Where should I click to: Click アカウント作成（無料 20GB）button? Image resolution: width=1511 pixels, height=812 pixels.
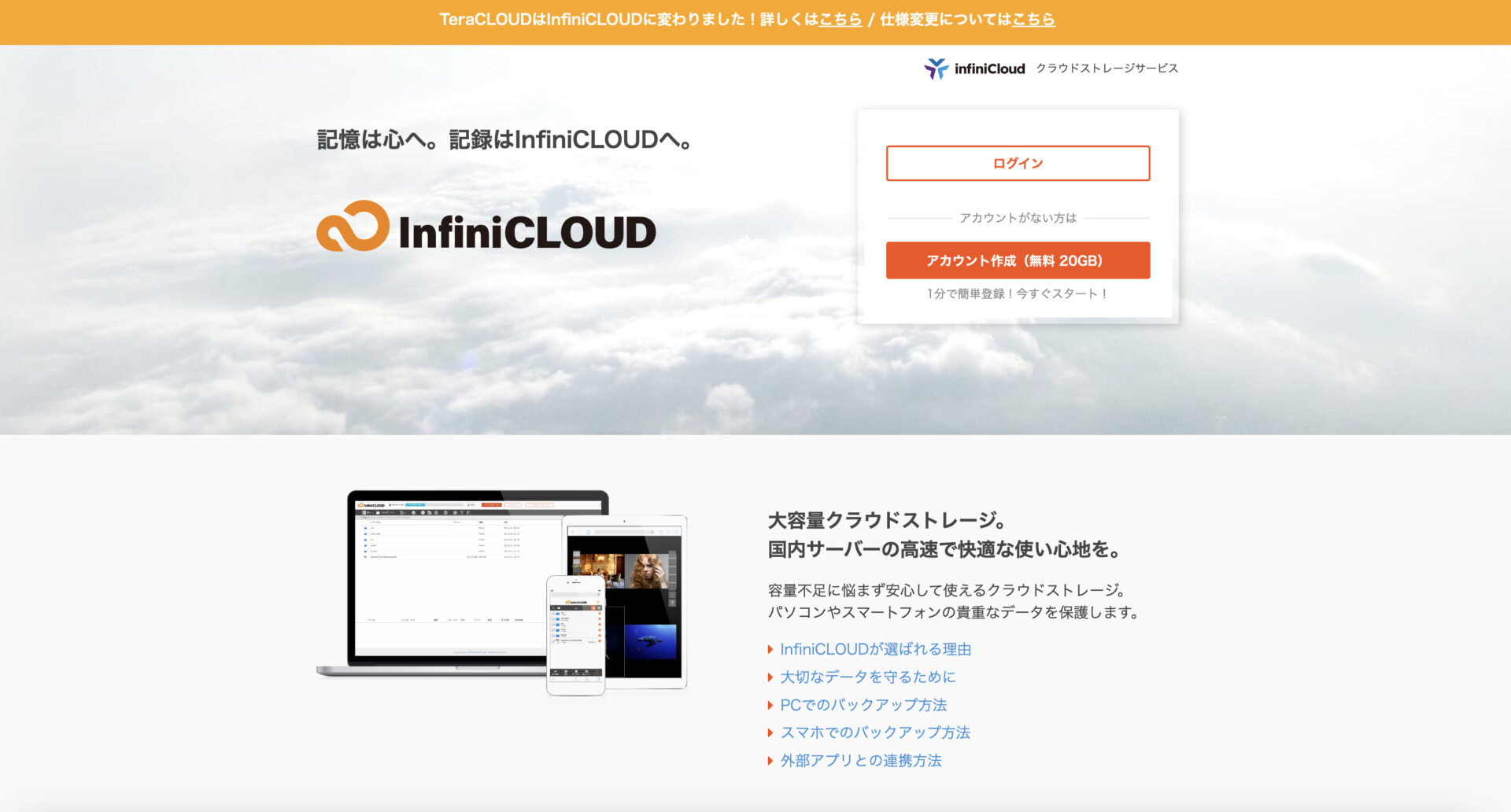point(1018,260)
